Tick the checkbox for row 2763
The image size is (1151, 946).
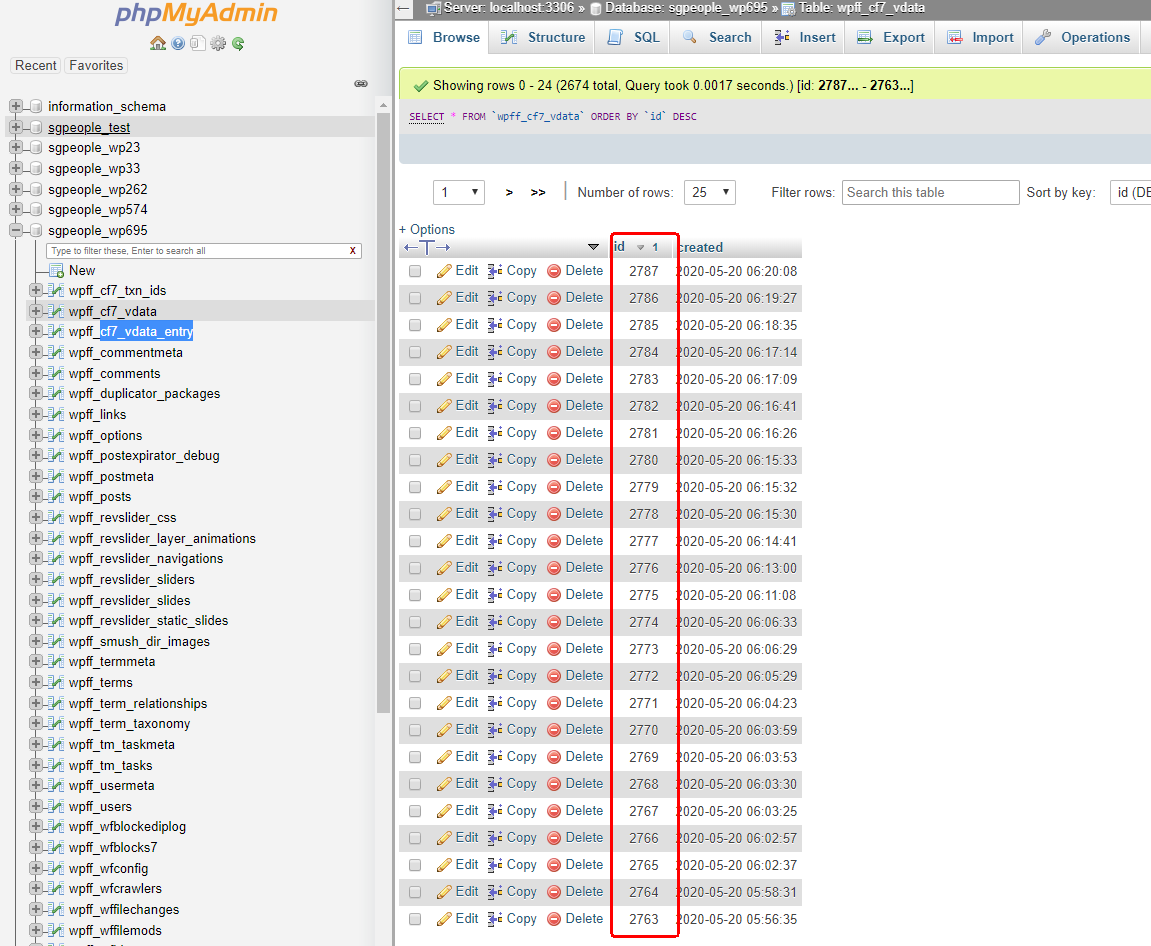[415, 919]
